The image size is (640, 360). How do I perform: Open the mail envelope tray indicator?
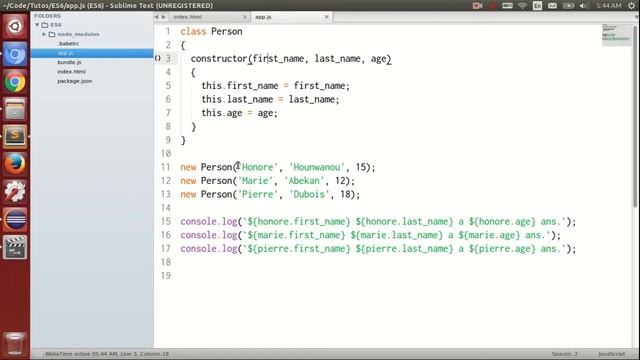coord(552,6)
